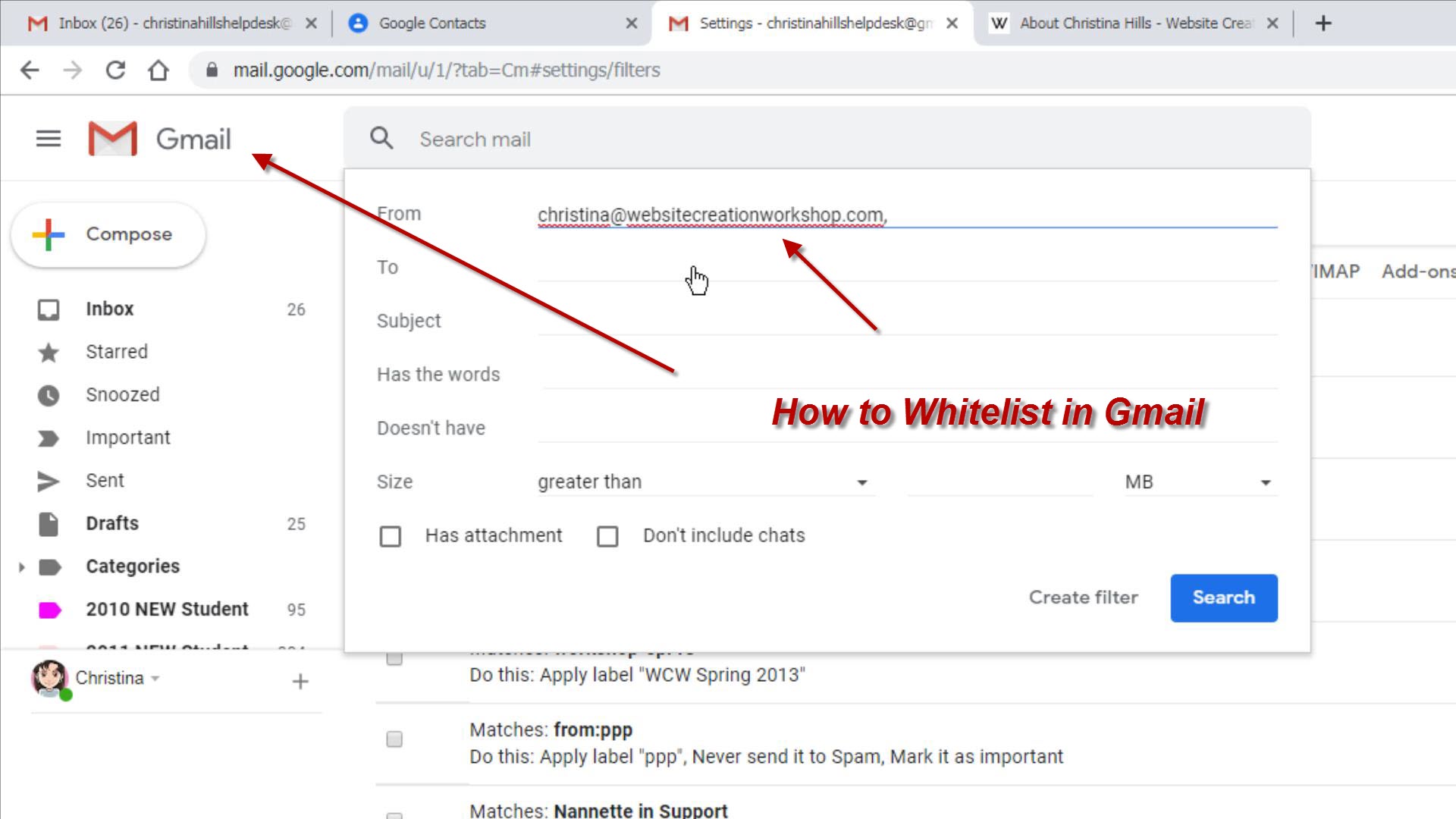Click the Search button
The width and height of the screenshot is (1456, 819).
1224,597
